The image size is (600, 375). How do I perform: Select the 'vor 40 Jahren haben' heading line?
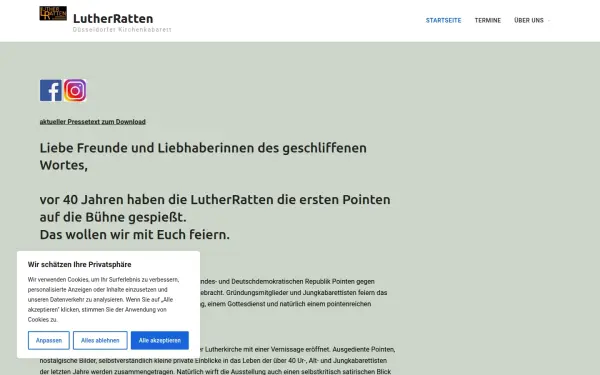[x=215, y=199]
